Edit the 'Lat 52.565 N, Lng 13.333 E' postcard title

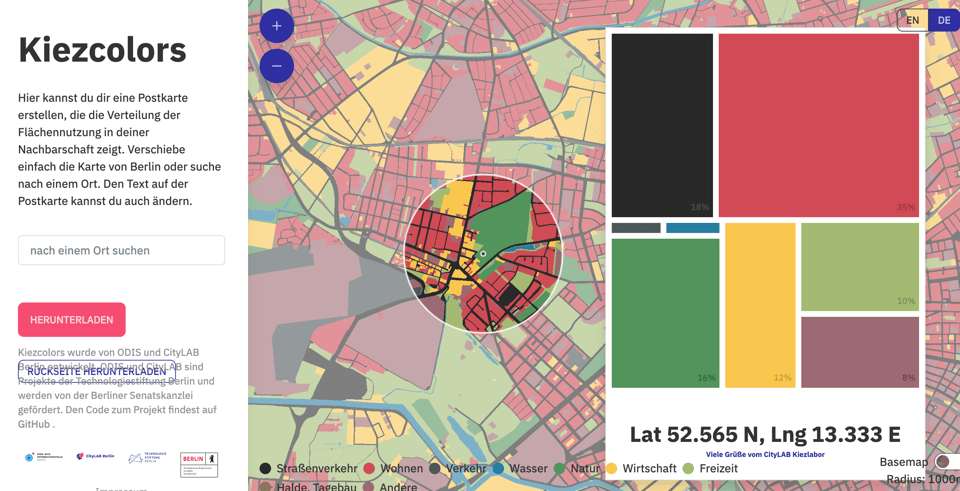coord(765,434)
